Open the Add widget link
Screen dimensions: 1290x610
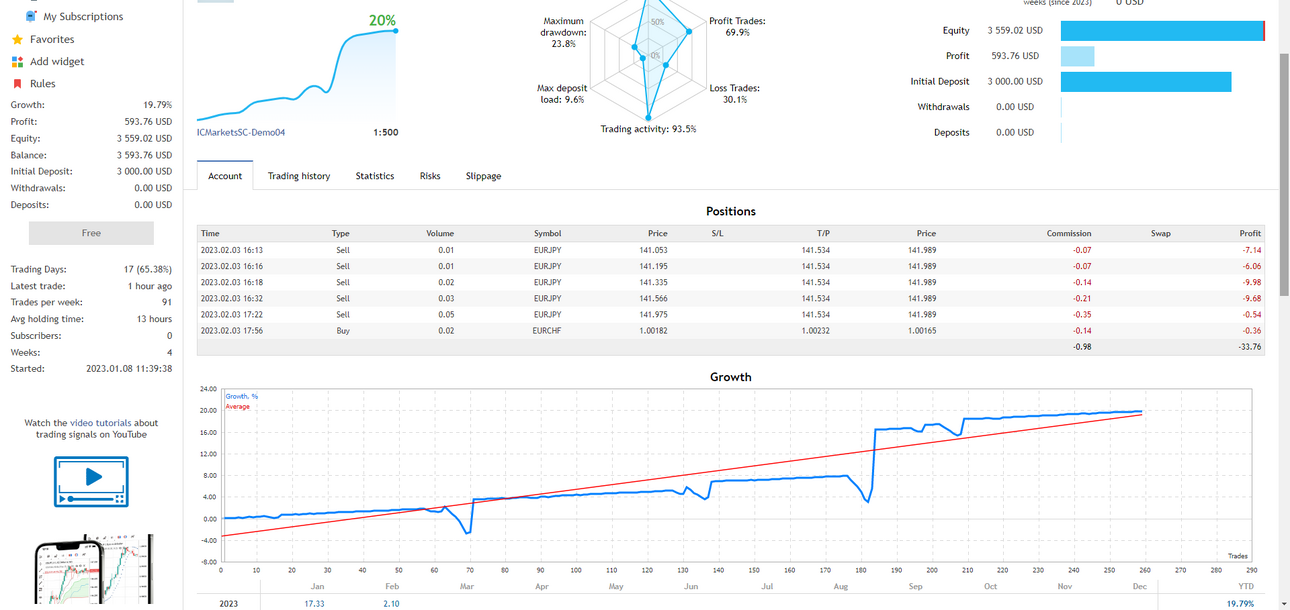coord(57,61)
